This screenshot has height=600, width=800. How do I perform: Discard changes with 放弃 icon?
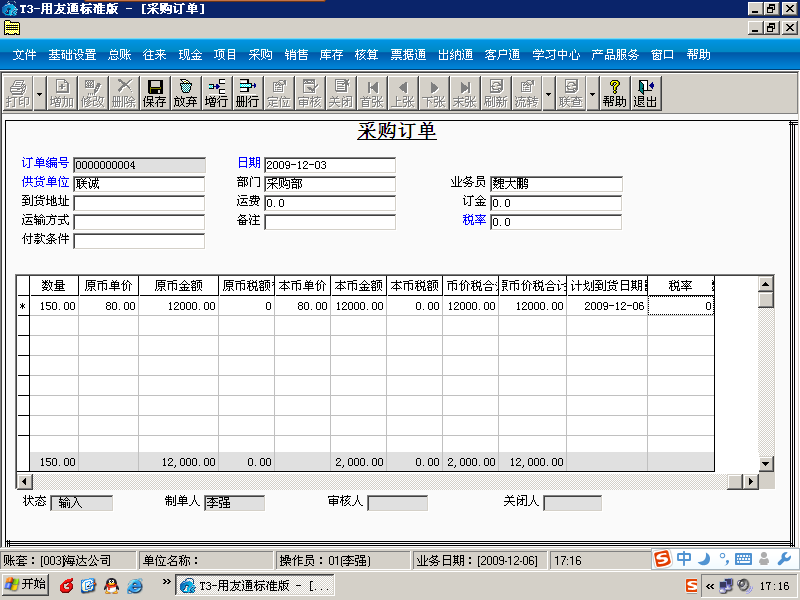click(x=185, y=93)
